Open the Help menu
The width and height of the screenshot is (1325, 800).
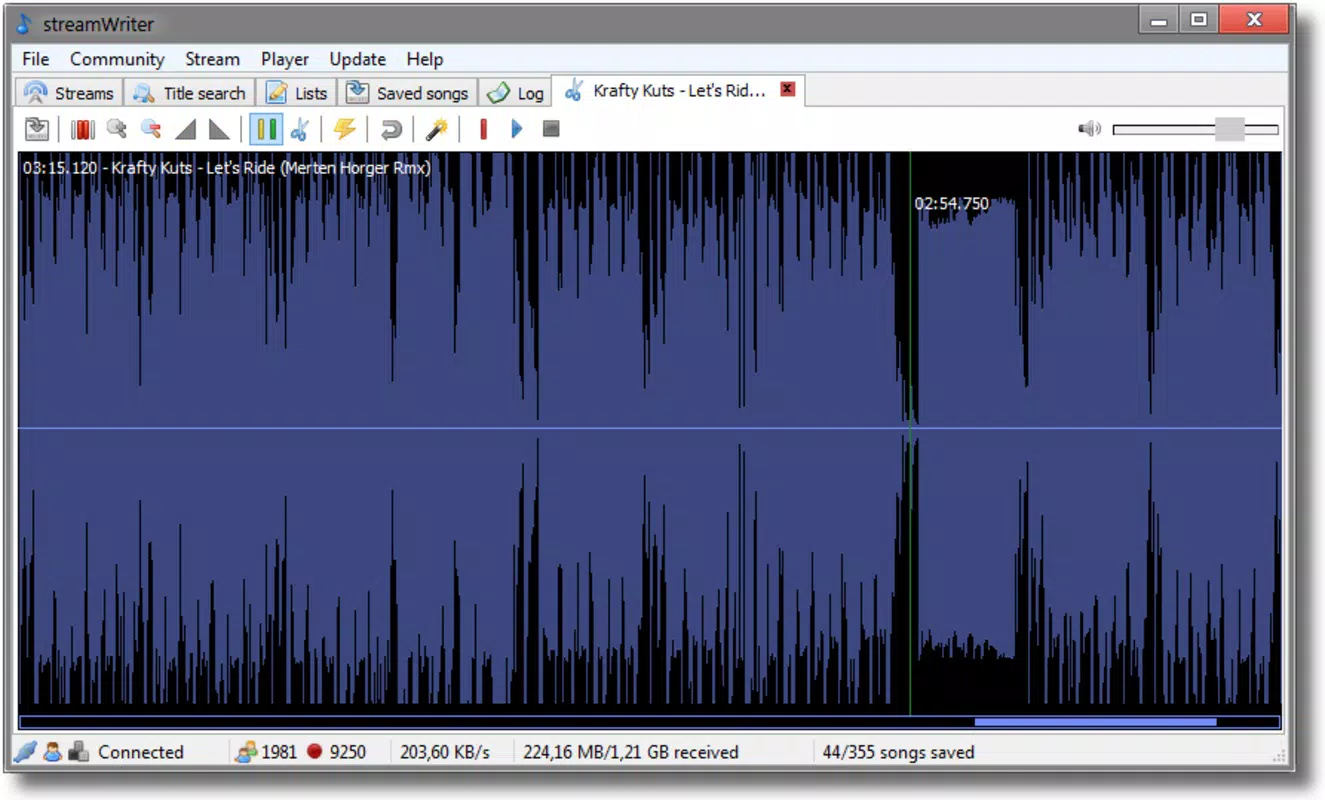tap(425, 59)
